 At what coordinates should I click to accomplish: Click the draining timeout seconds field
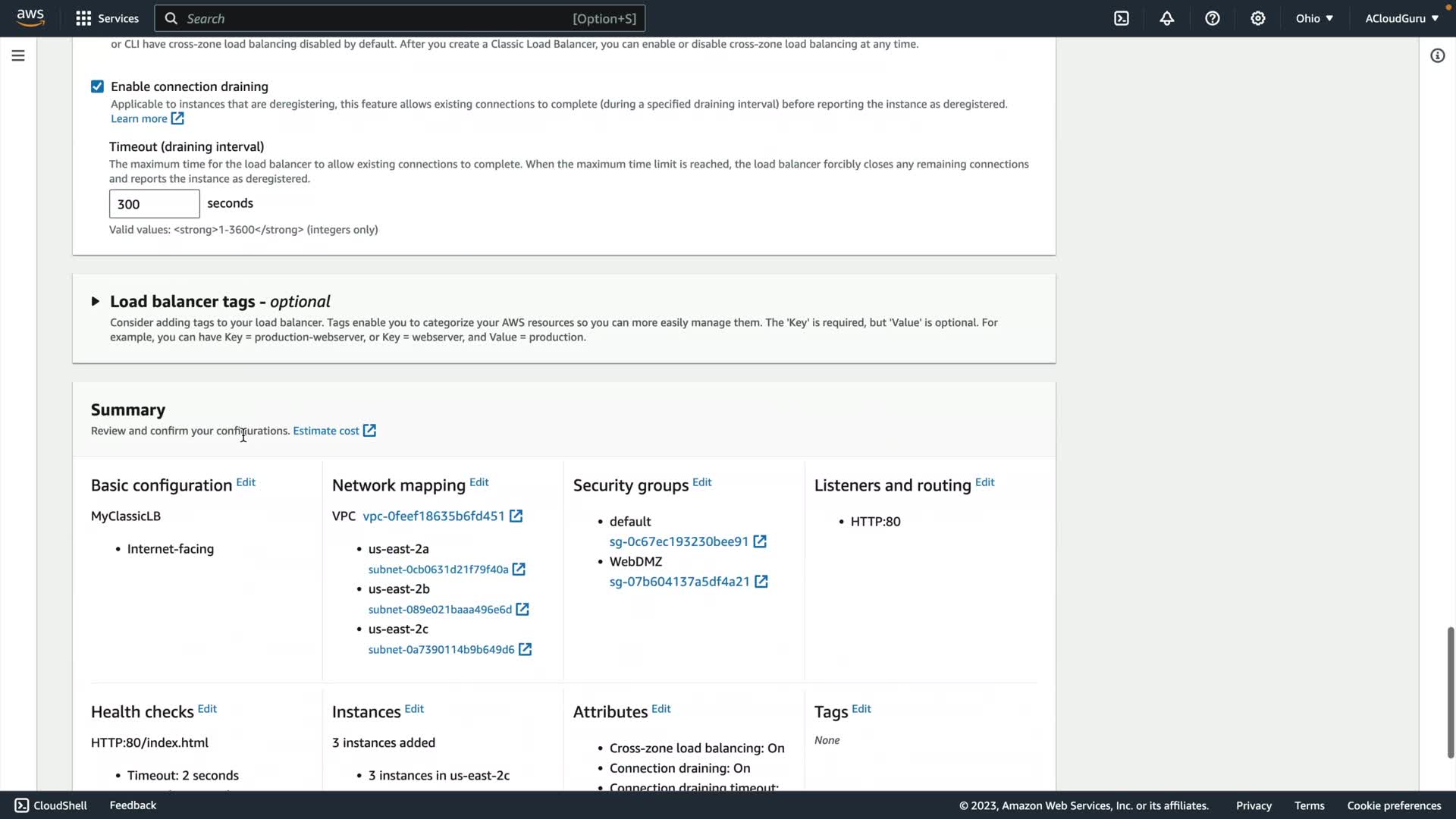click(154, 204)
